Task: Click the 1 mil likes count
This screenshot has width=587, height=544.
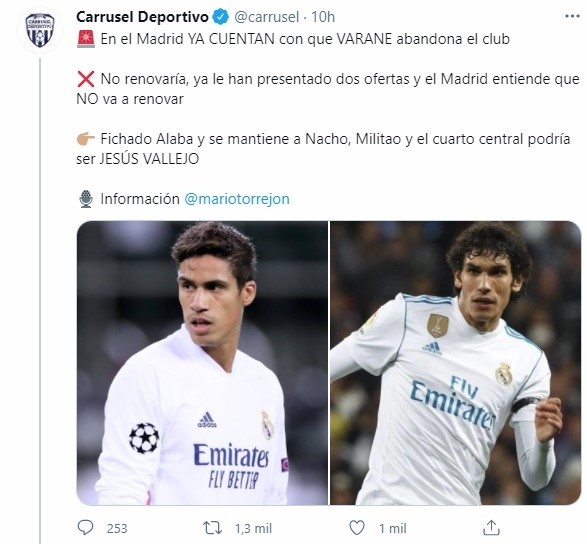Action: (392, 528)
